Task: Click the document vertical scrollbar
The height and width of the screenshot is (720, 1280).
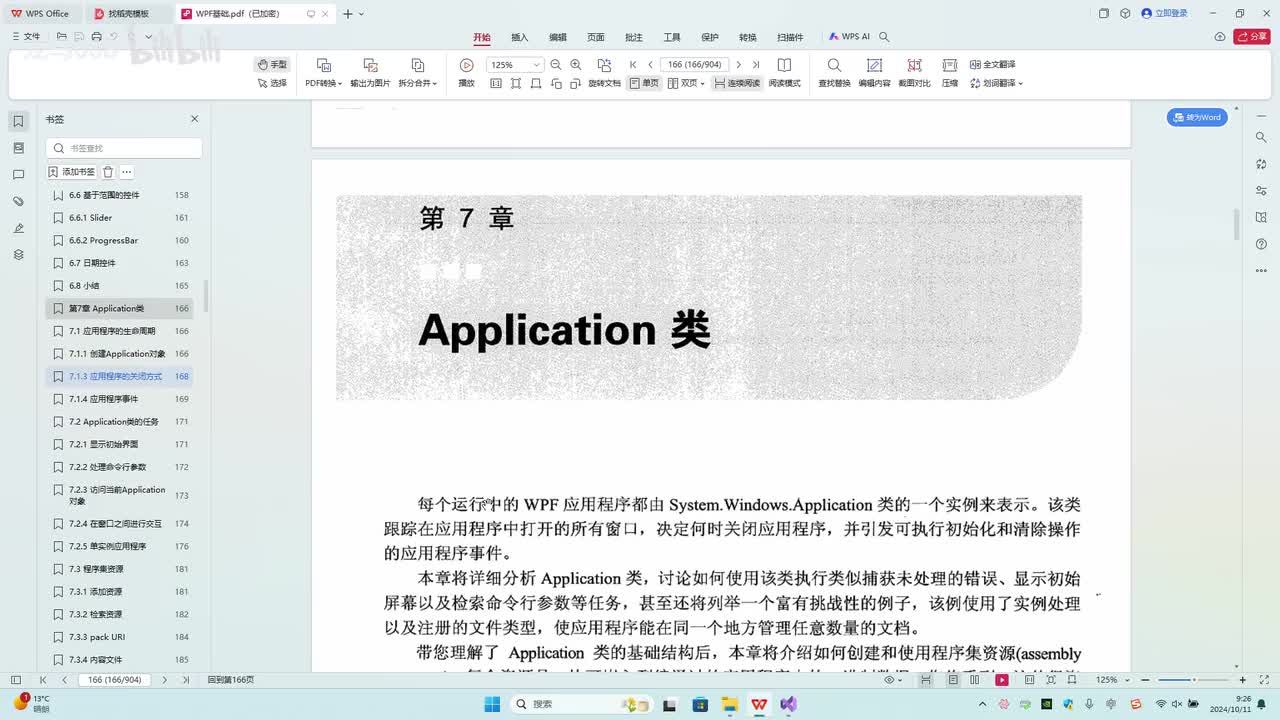Action: click(x=1236, y=225)
